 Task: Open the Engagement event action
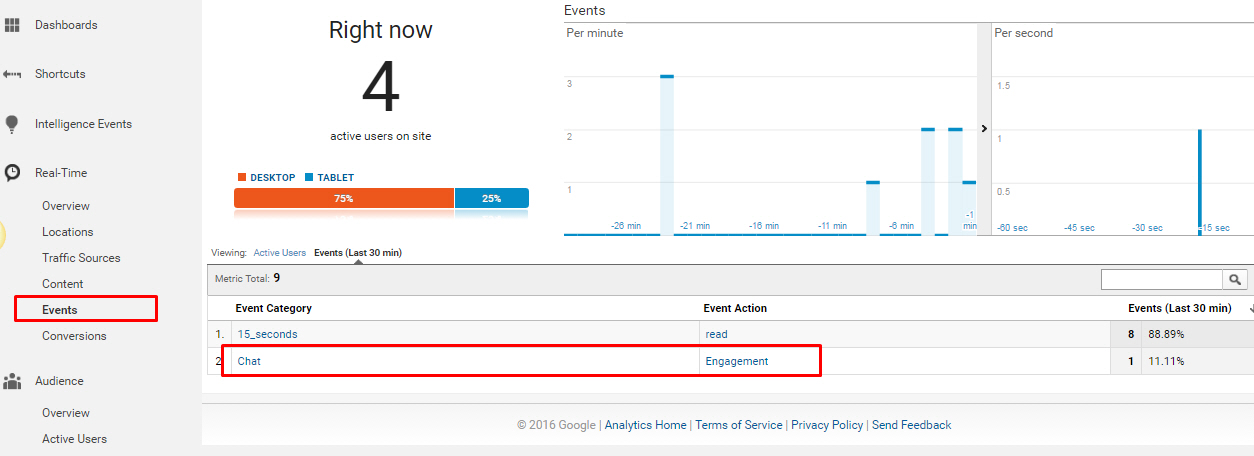(736, 361)
